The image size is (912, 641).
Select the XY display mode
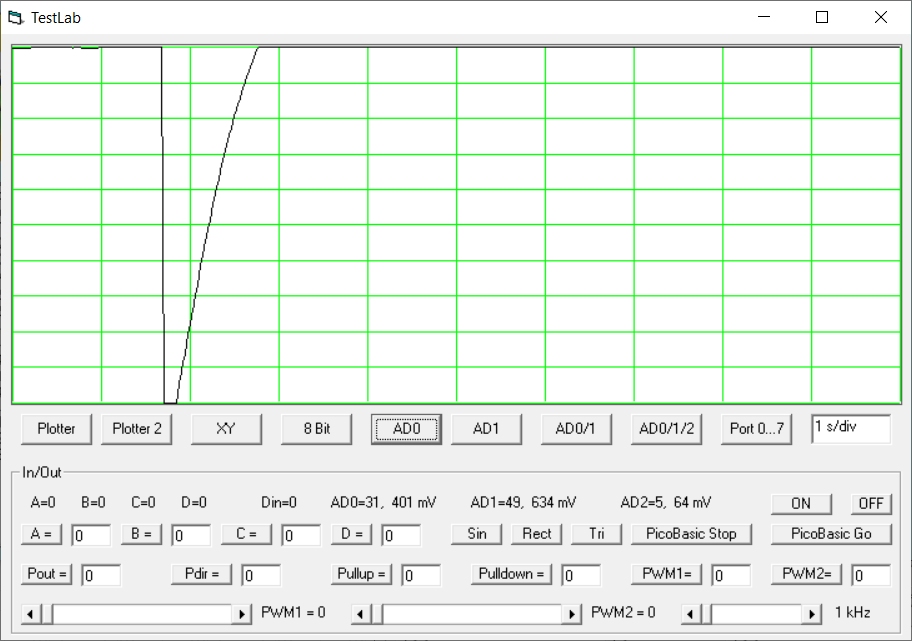[x=226, y=429]
